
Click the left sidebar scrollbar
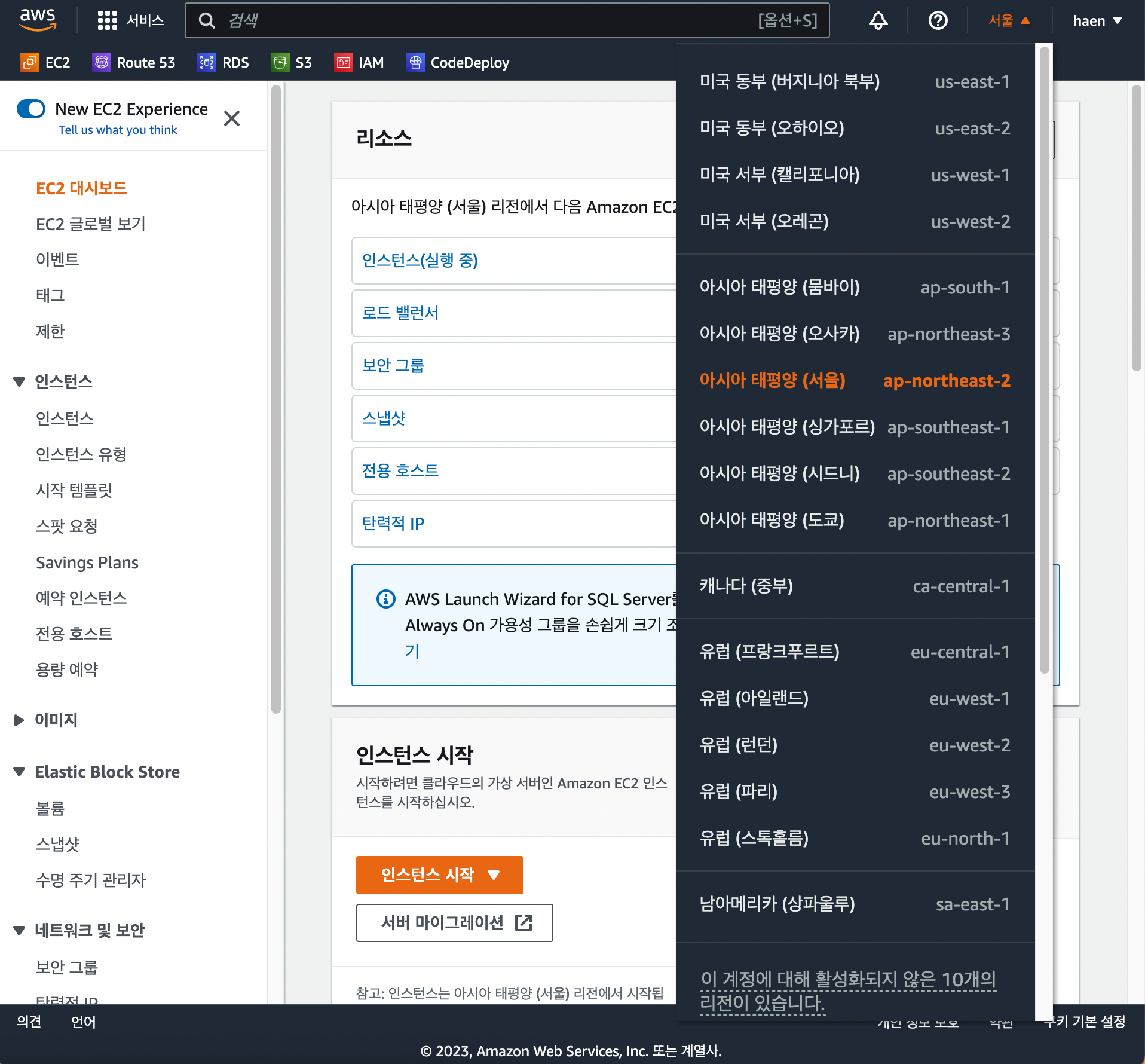pos(275,399)
